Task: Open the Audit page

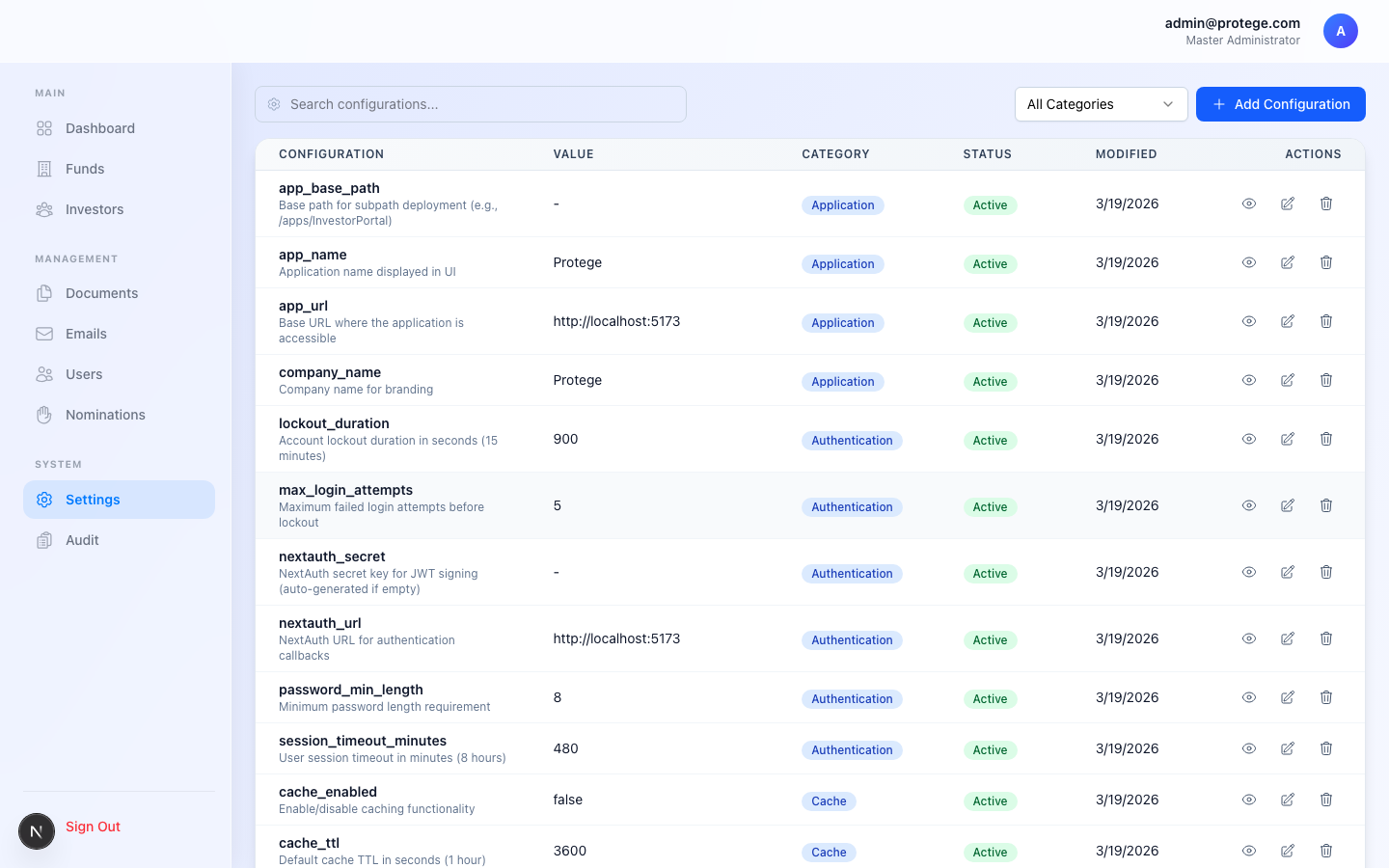Action: tap(81, 539)
